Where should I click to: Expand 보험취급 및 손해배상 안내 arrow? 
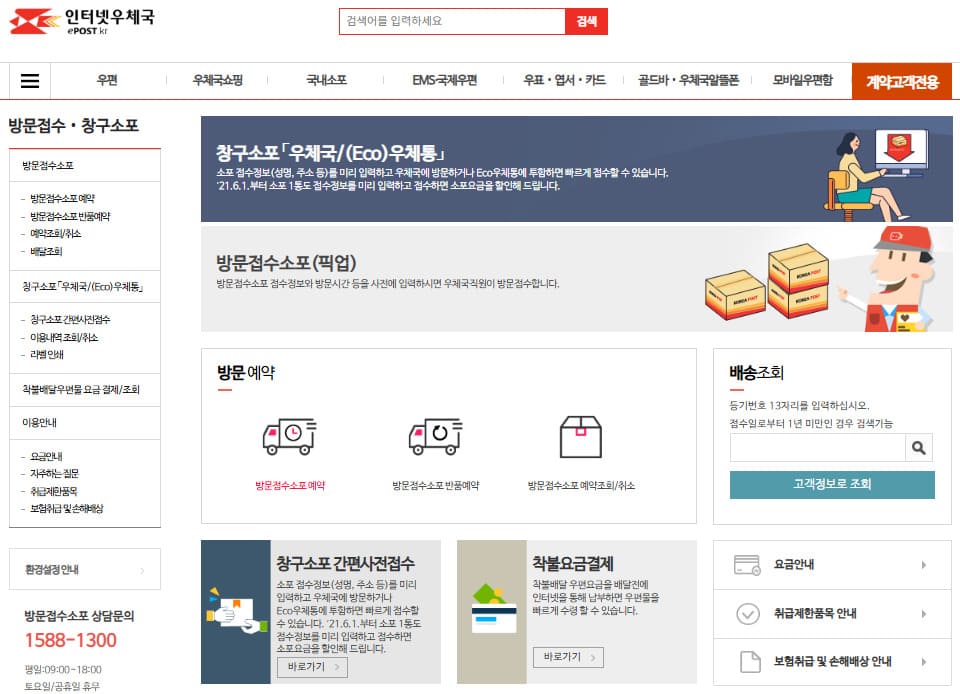[924, 662]
